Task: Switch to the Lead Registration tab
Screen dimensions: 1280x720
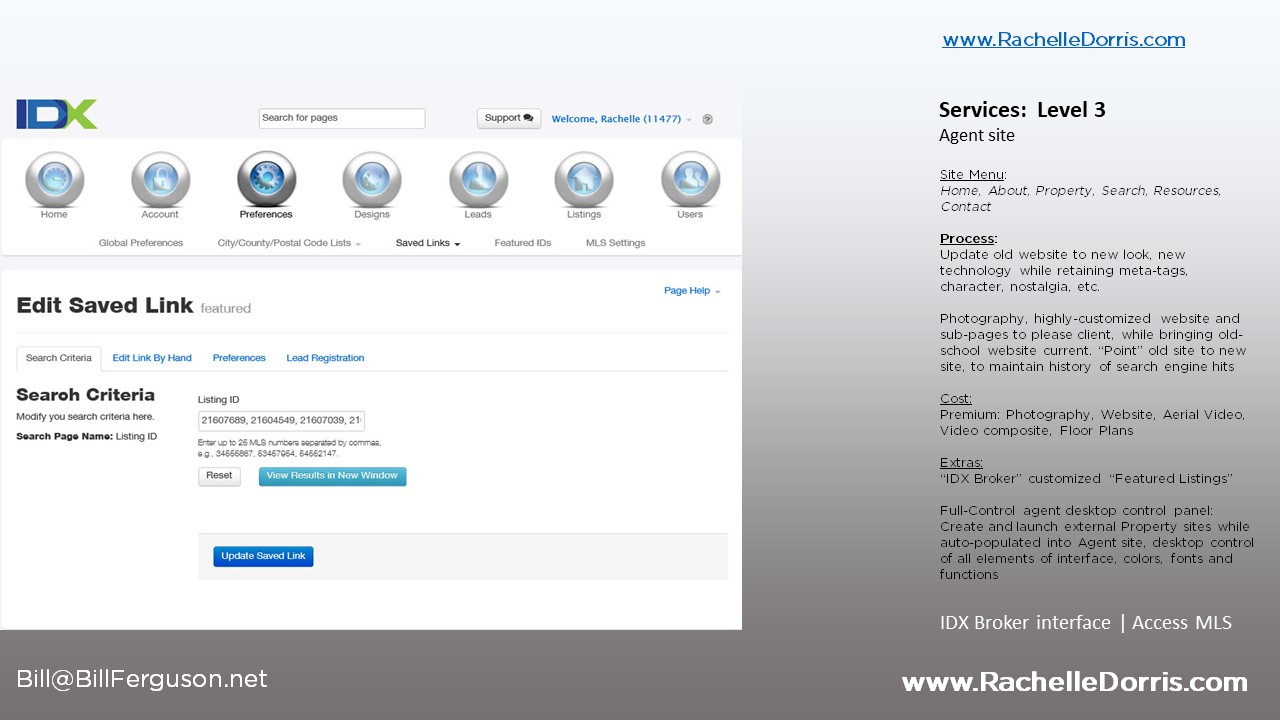Action: pos(325,358)
